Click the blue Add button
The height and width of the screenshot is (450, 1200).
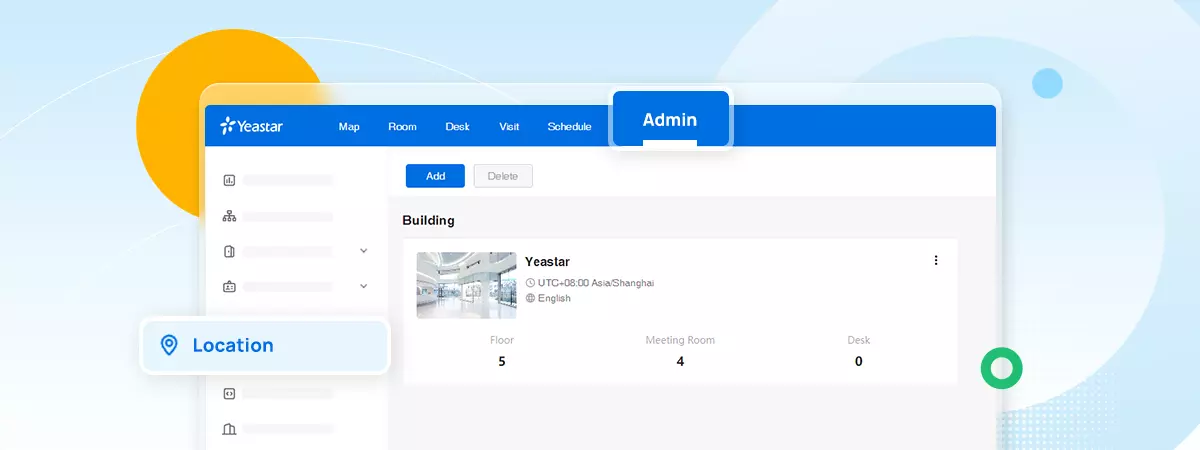[435, 176]
